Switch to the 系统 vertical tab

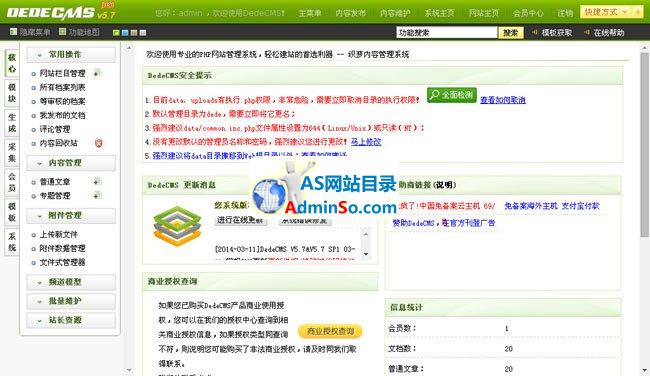12,242
